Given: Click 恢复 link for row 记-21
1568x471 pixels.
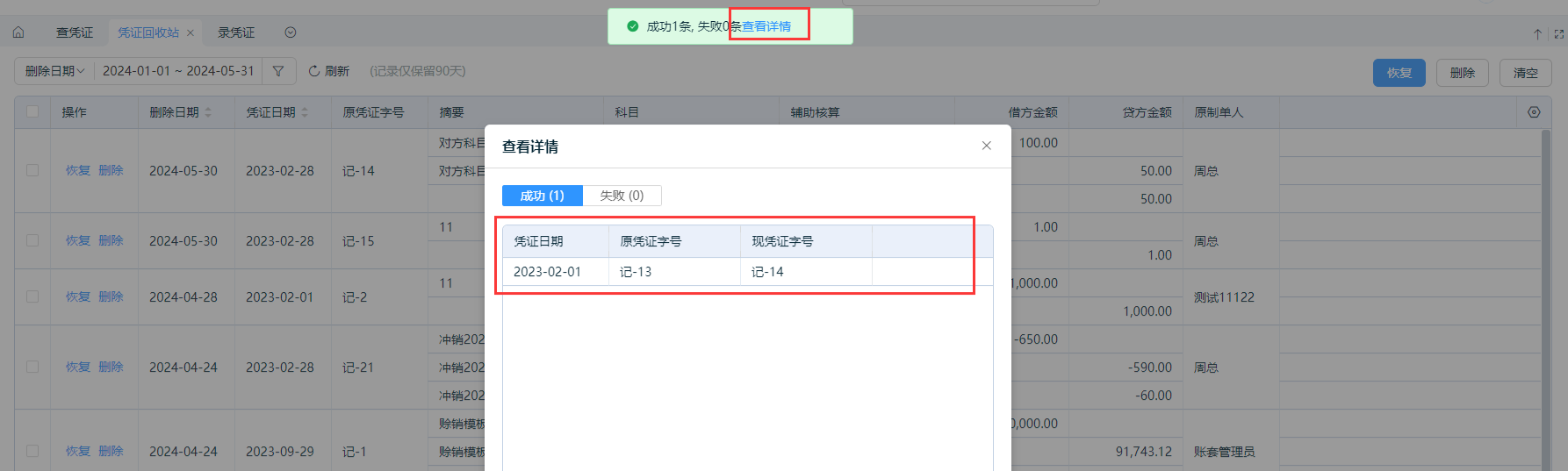Looking at the screenshot, I should [x=78, y=367].
